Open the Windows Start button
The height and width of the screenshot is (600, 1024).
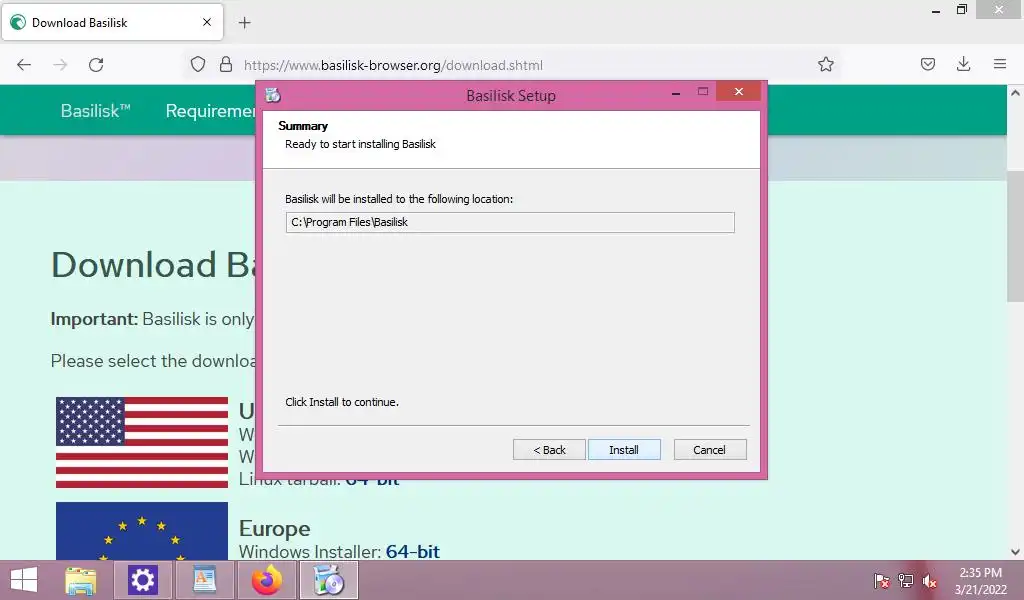pos(24,580)
